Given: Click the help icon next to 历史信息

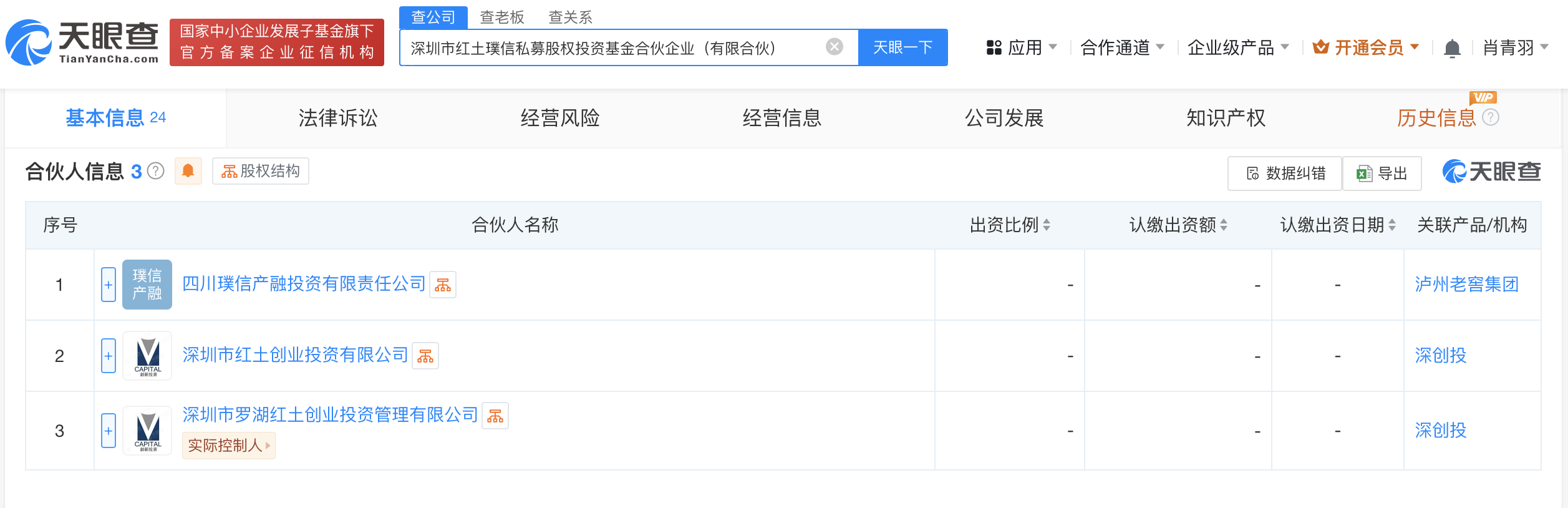Looking at the screenshot, I should [x=1491, y=117].
